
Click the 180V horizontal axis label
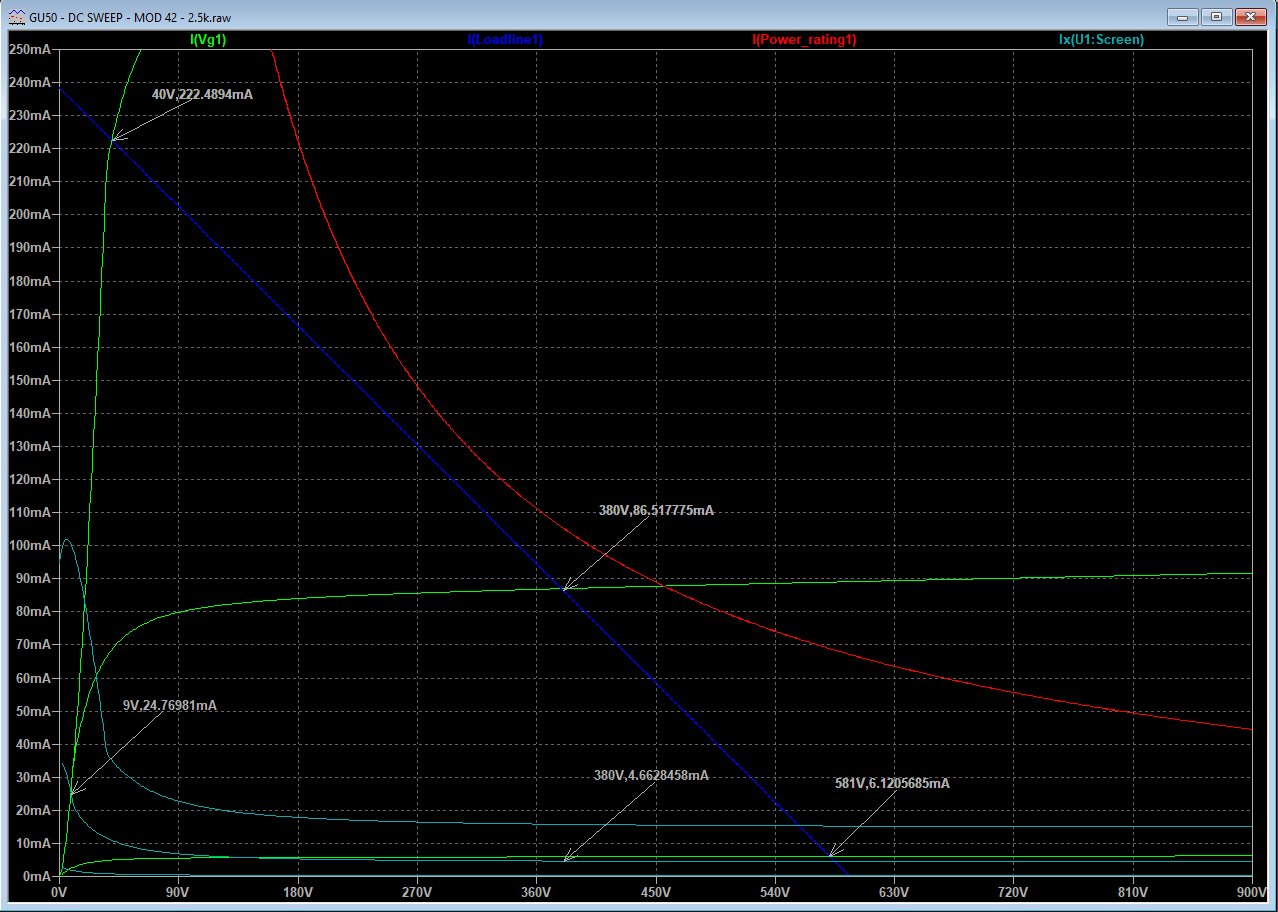coord(297,892)
